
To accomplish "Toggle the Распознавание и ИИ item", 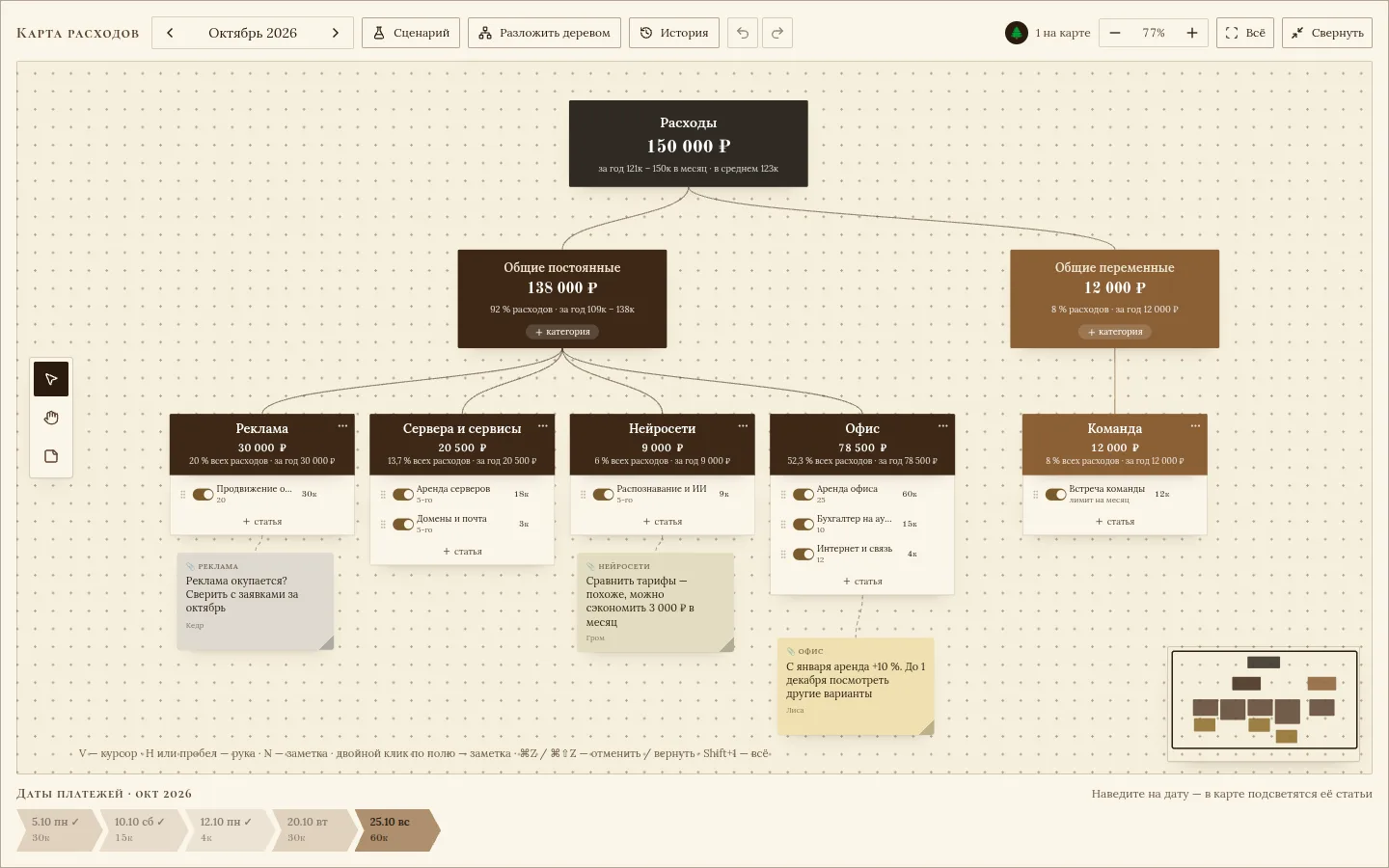I will (x=603, y=494).
